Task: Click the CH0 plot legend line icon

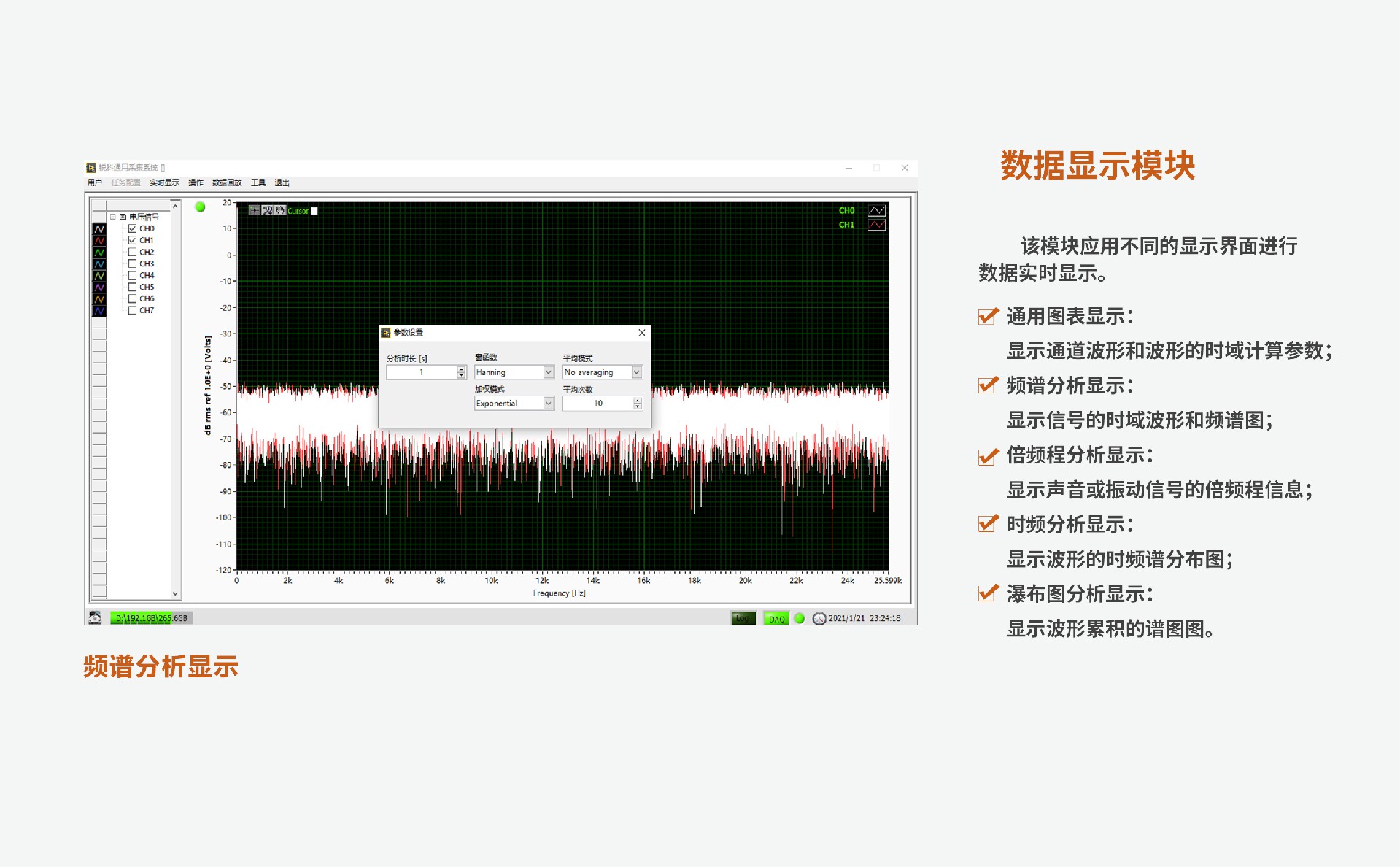Action: (x=876, y=210)
